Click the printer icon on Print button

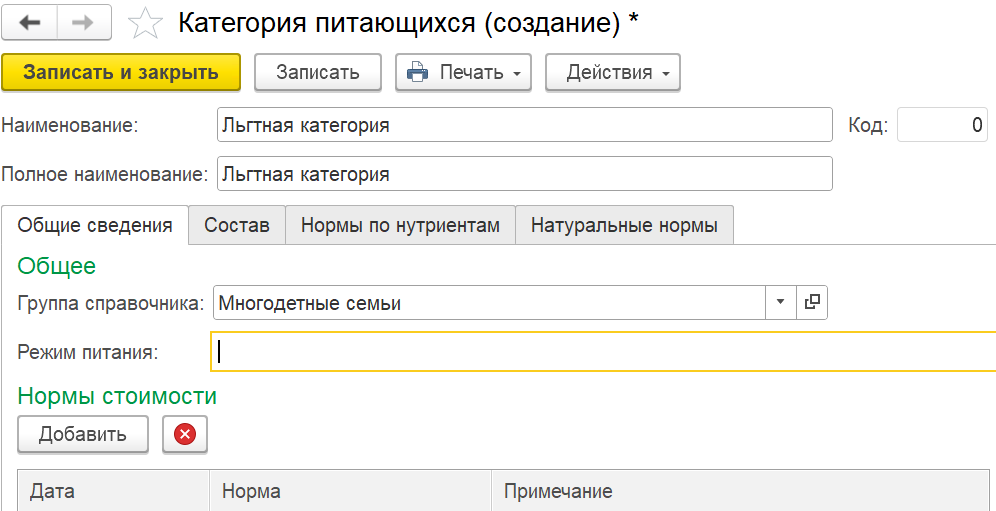[x=418, y=73]
